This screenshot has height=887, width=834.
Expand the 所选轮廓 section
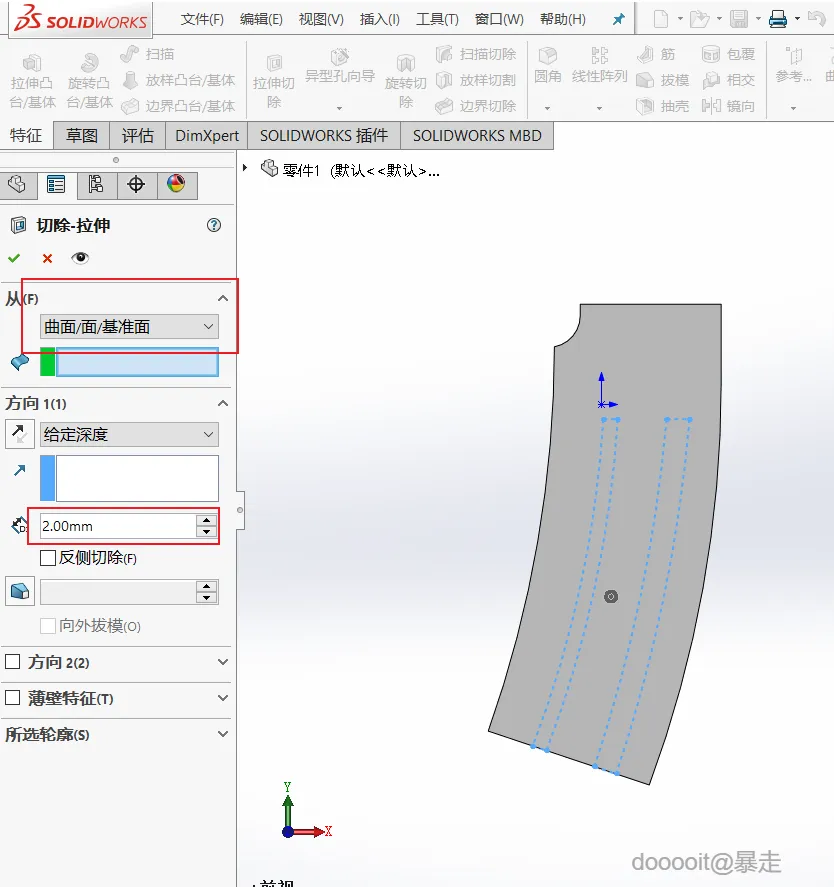click(222, 734)
